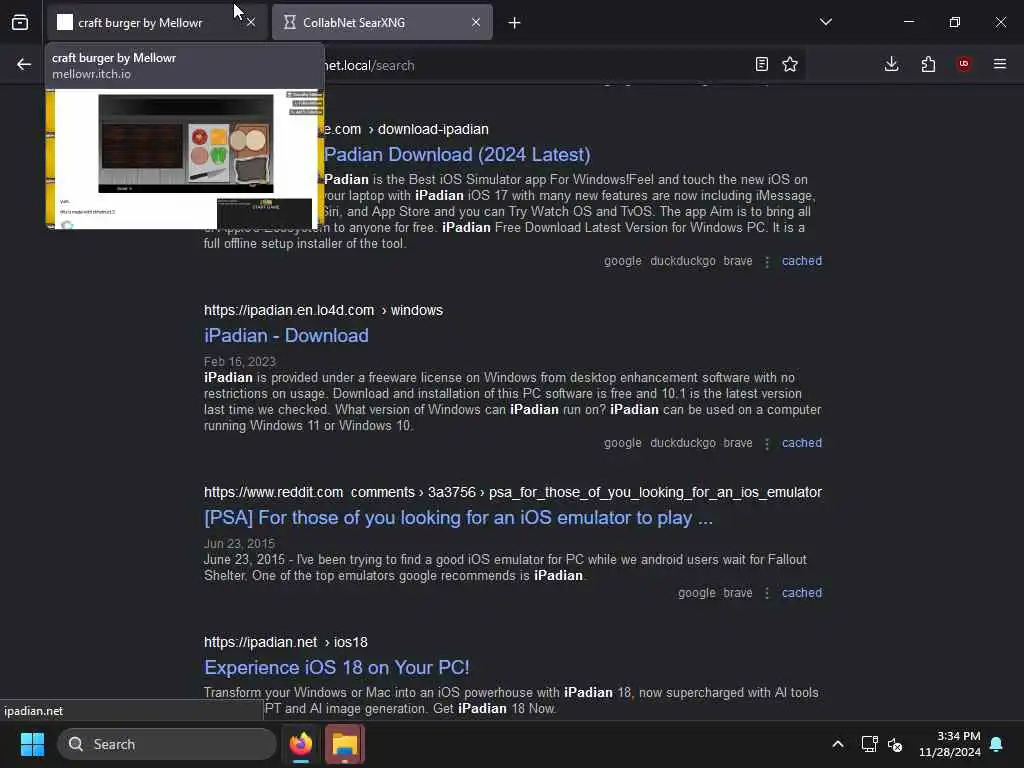Show hidden system tray icons chevron

point(838,744)
